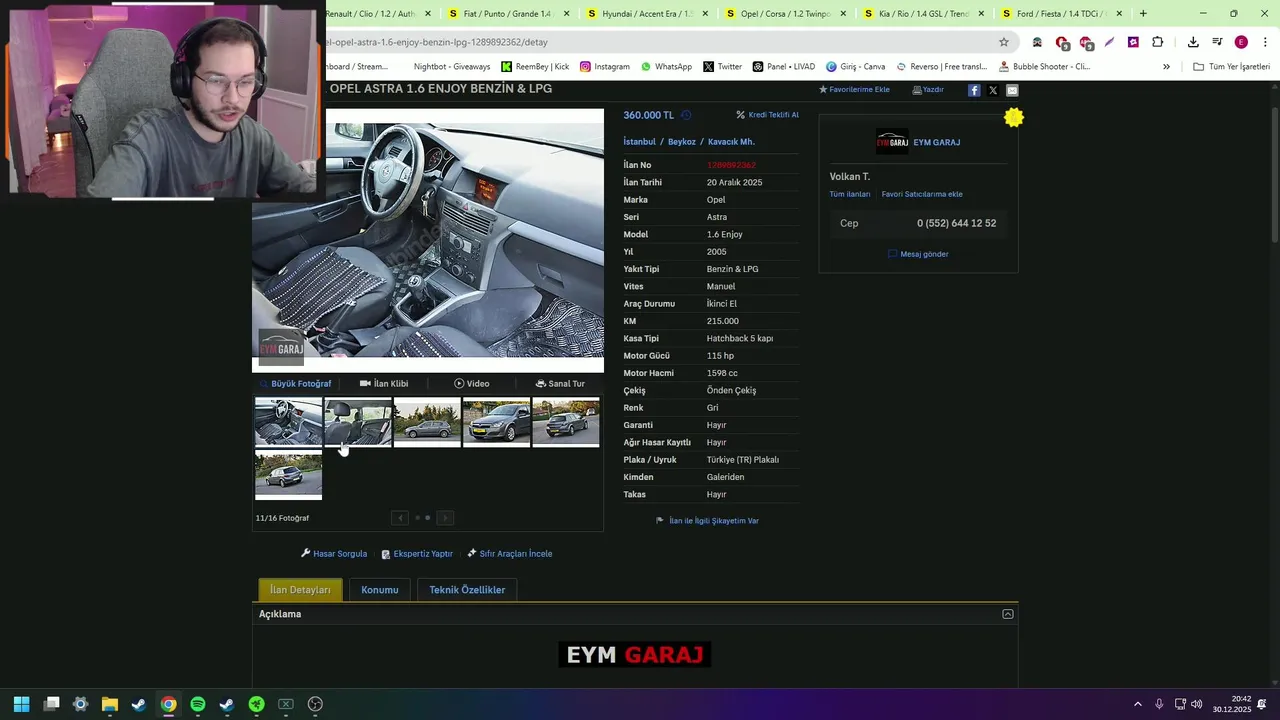Screen dimensions: 1280x720
Task: Click Ekspertiz Yaptır link
Action: tap(417, 554)
